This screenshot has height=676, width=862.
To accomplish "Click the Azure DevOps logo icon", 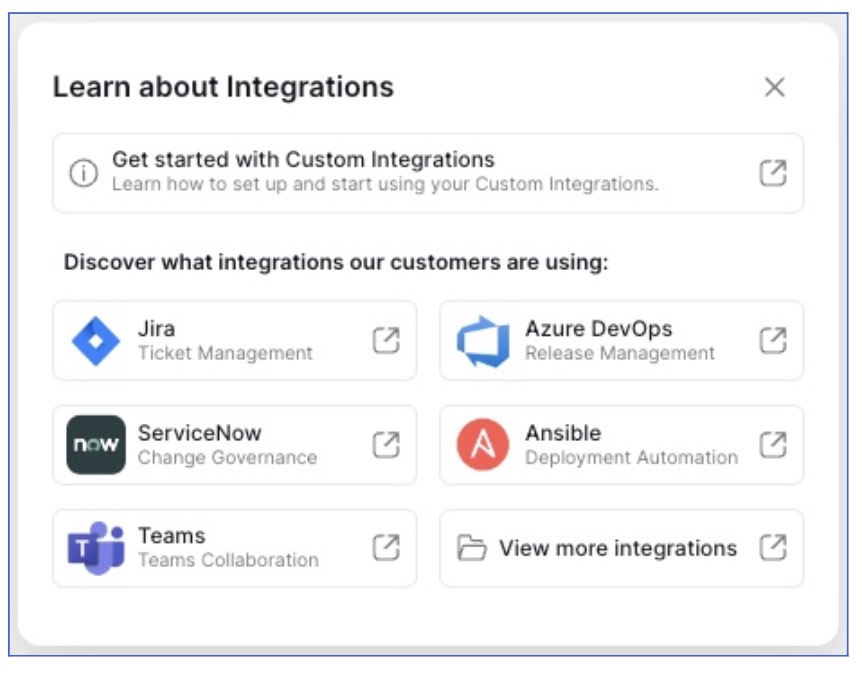I will (483, 341).
